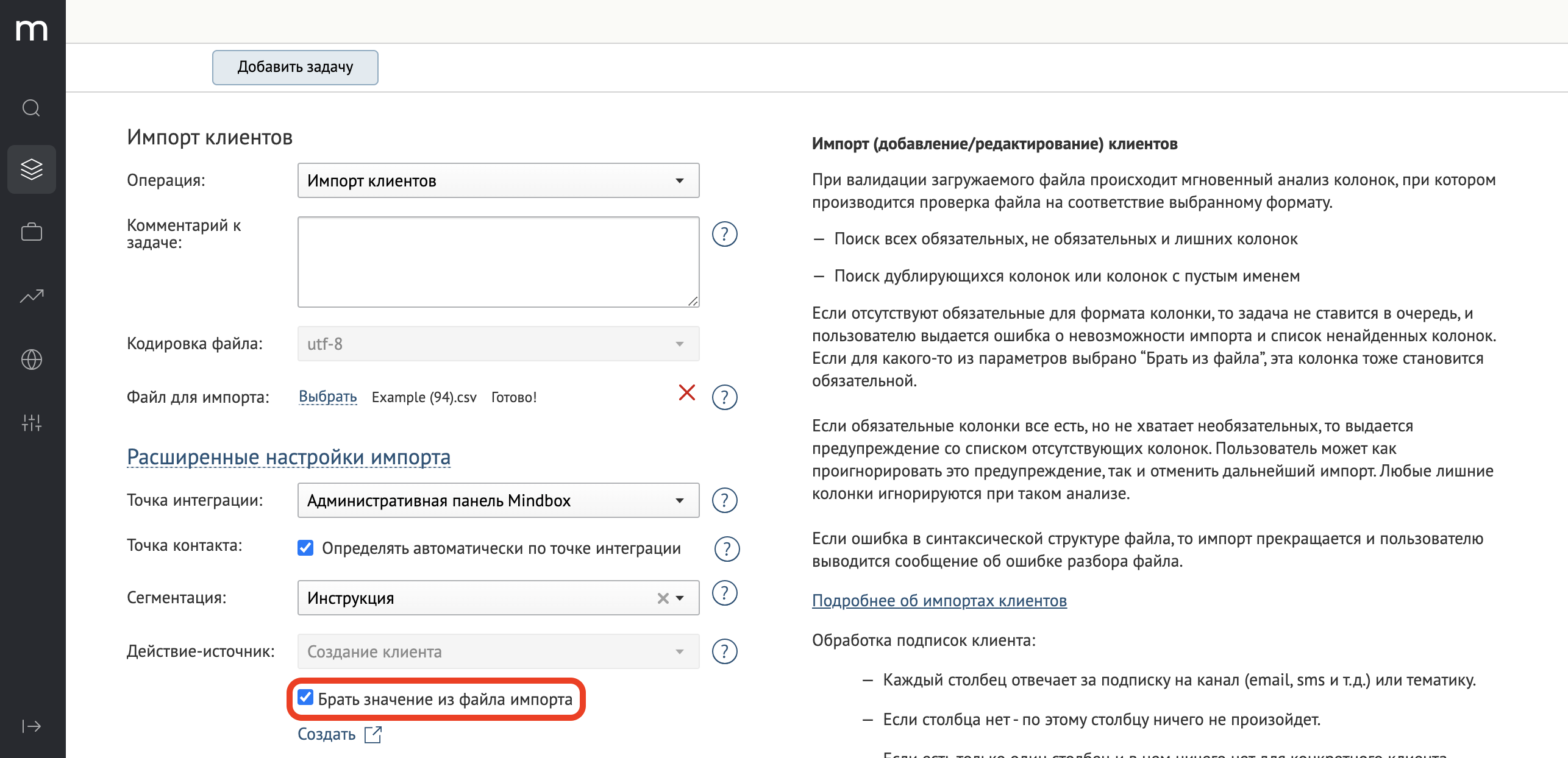Expand sidebar with the arrow icon
Viewport: 1568px width, 758px height.
pos(32,726)
